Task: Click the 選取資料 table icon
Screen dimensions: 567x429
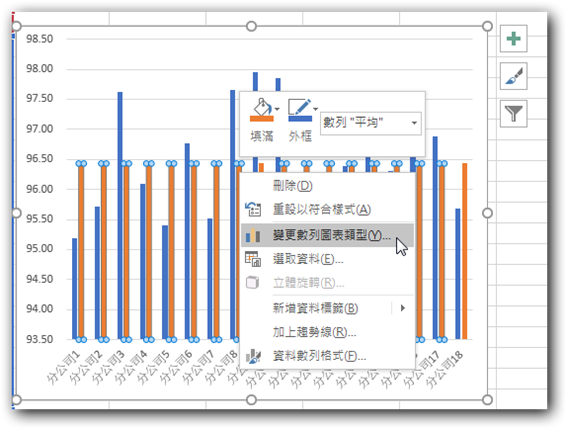Action: coord(253,259)
